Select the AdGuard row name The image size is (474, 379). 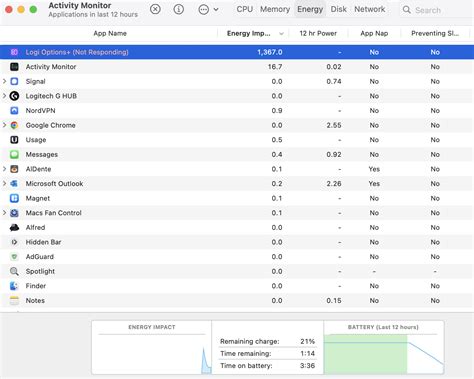40,257
